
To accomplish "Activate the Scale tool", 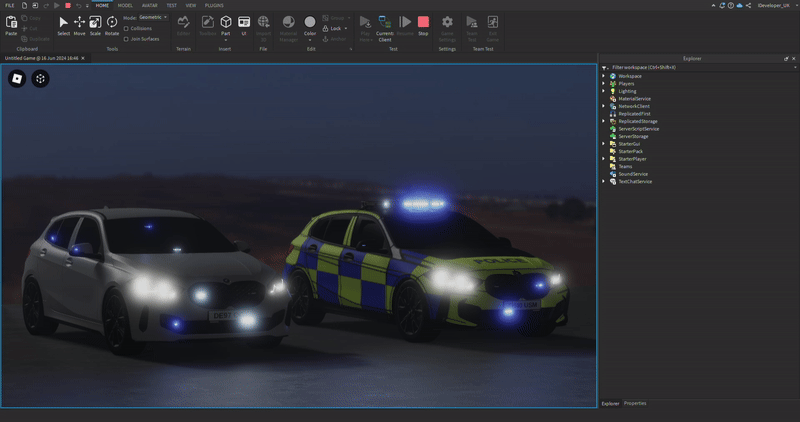I will click(x=95, y=24).
